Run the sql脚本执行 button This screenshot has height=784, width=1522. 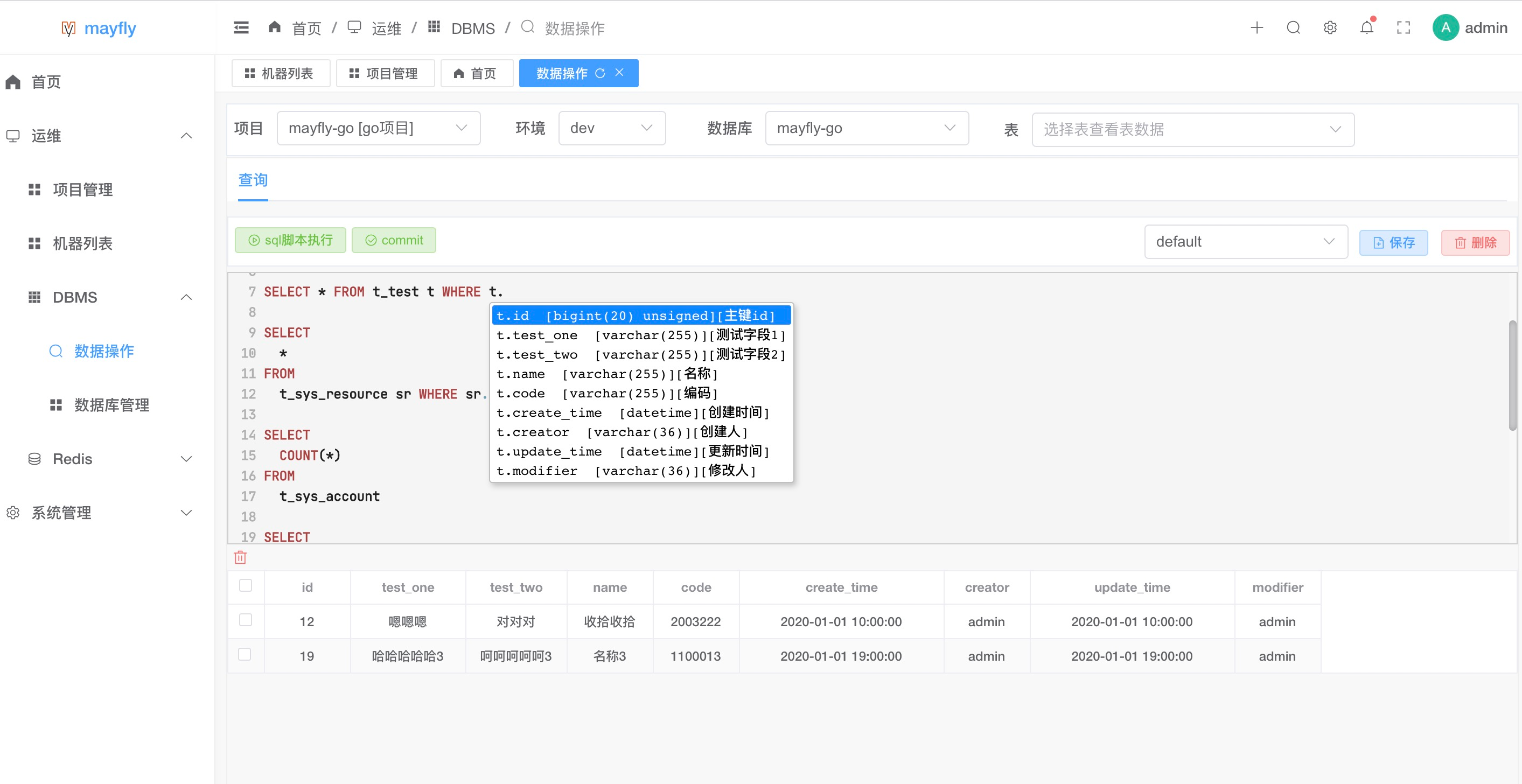290,241
